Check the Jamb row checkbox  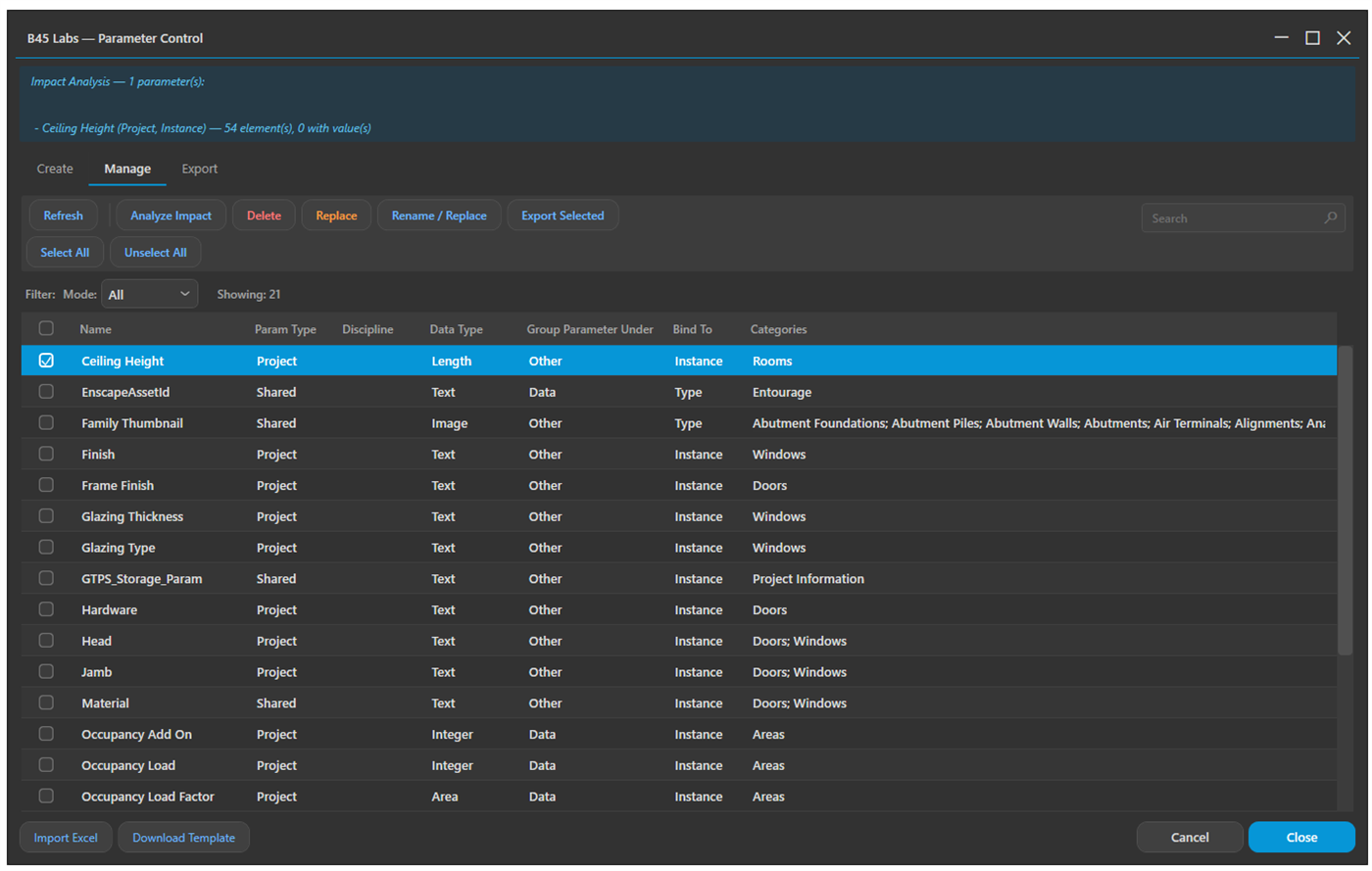(x=46, y=671)
